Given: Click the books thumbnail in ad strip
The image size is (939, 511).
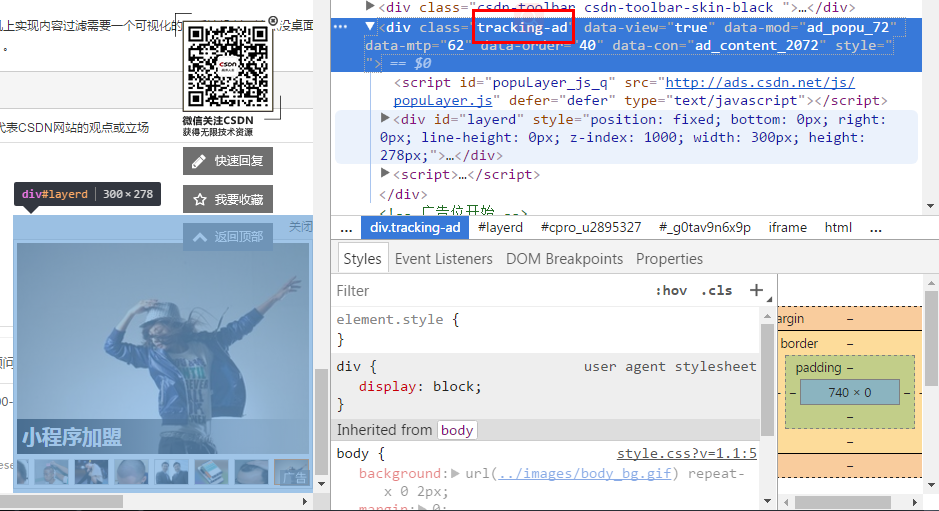Looking at the screenshot, I should 211,472.
